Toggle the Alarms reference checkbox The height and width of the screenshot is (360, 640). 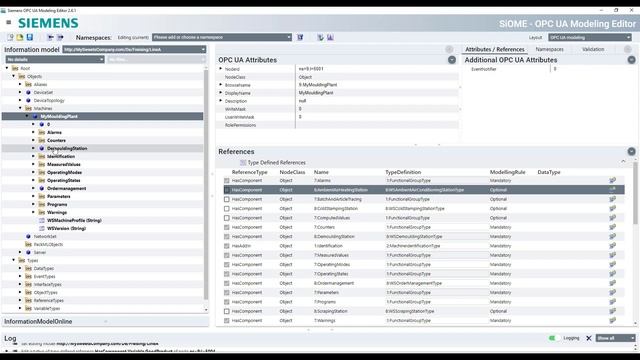227,180
